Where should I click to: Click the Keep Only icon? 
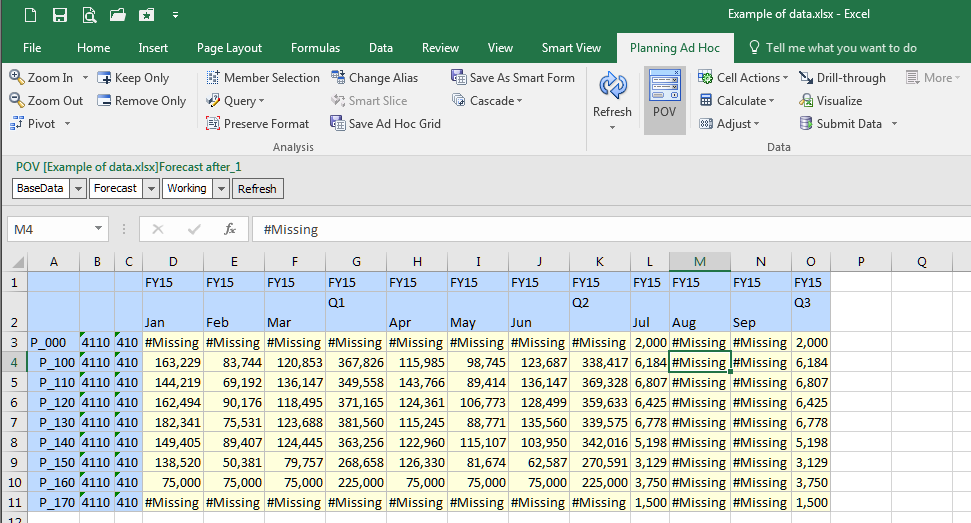[x=105, y=78]
